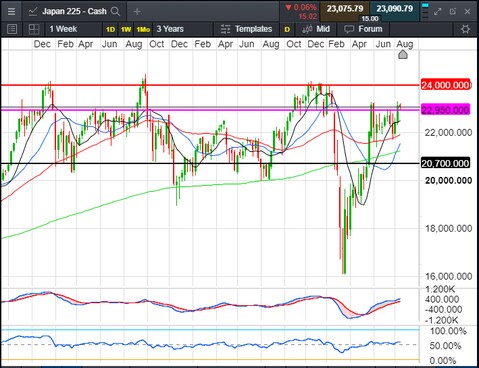Select the 1D interval toggle
The height and width of the screenshot is (368, 479).
(110, 30)
